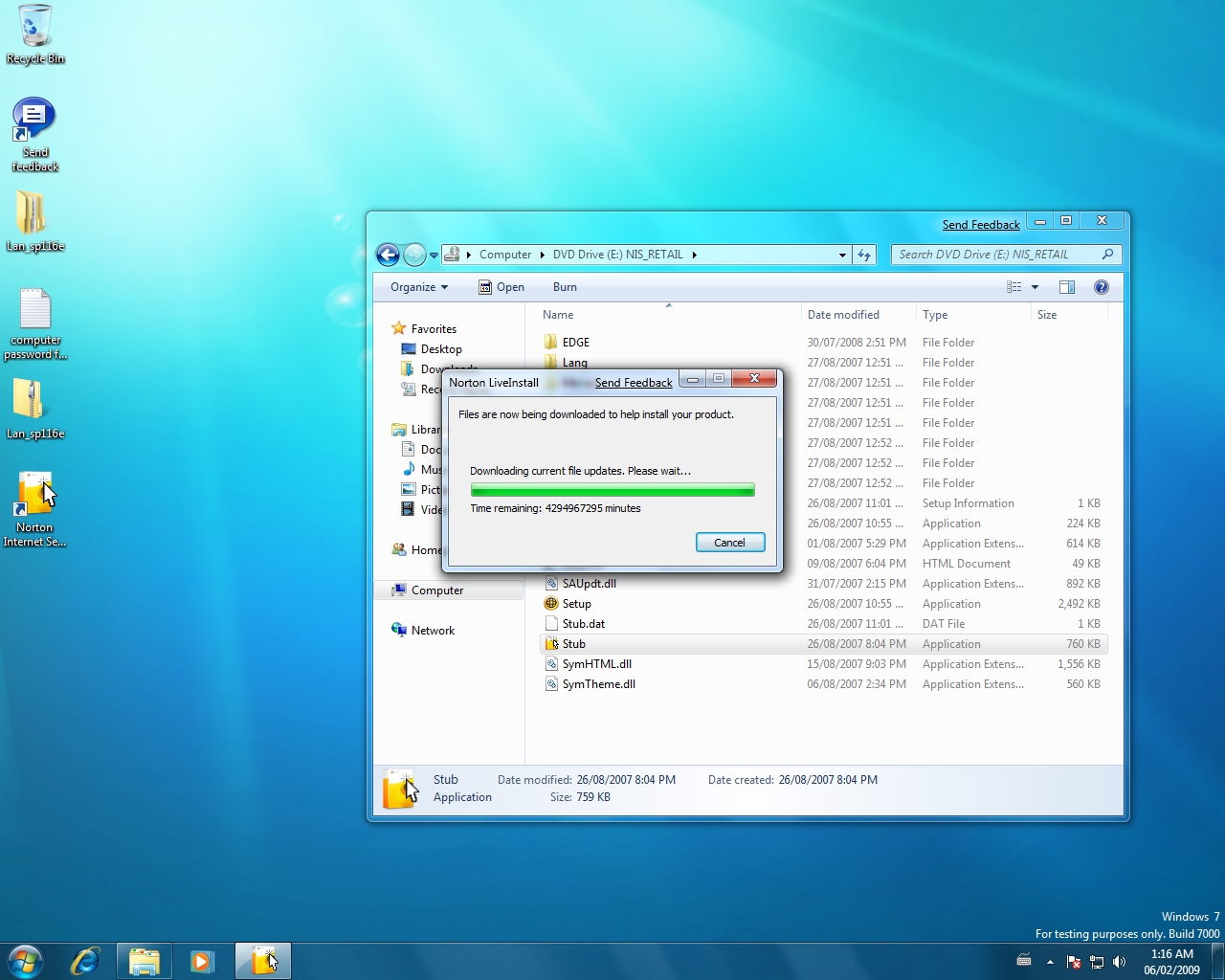This screenshot has height=980, width=1225.
Task: Refresh the address bar location
Action: coord(864,255)
